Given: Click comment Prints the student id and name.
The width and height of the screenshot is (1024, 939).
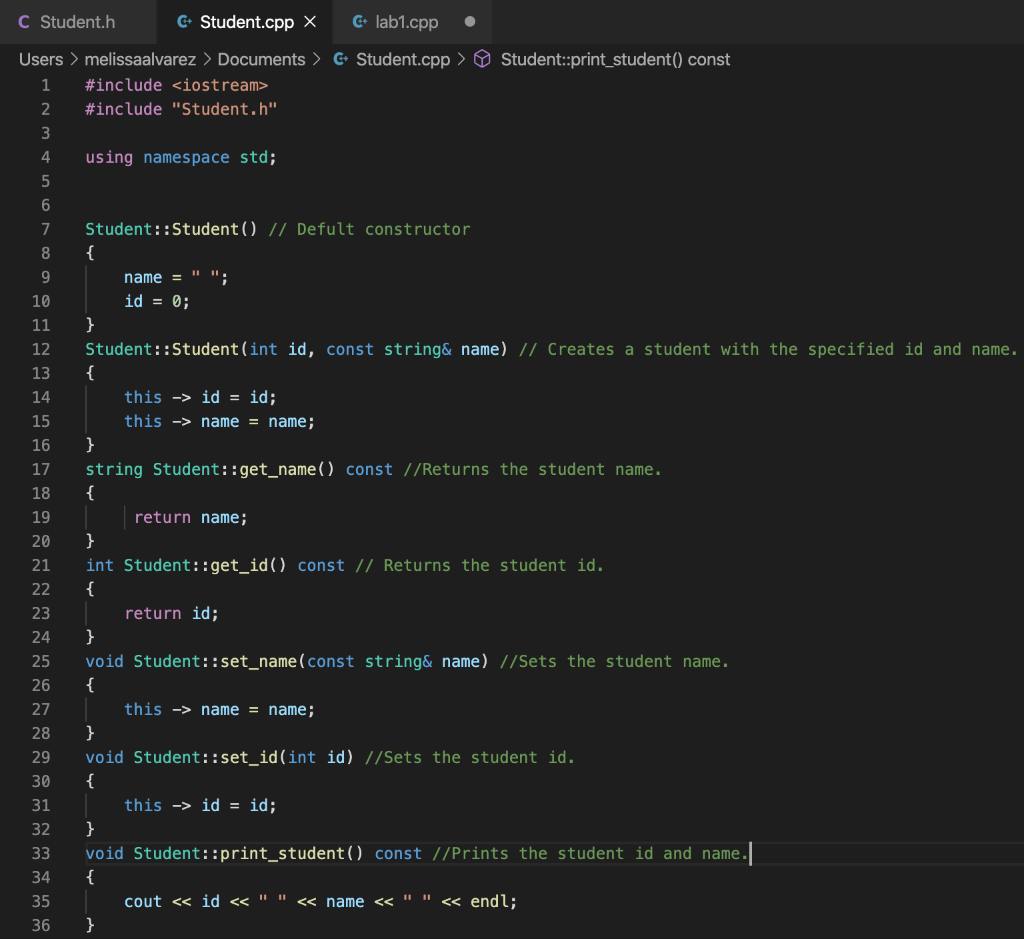Looking at the screenshot, I should click(x=590, y=853).
